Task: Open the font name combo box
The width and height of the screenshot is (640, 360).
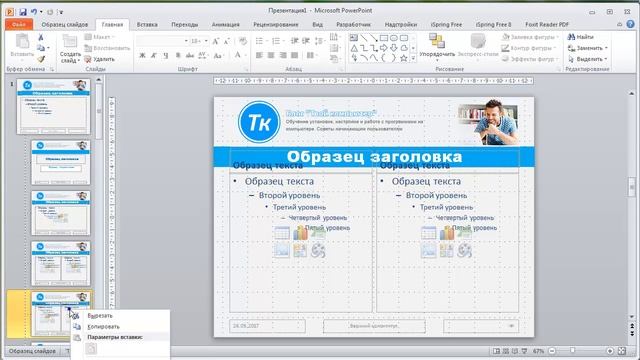Action: click(x=162, y=41)
